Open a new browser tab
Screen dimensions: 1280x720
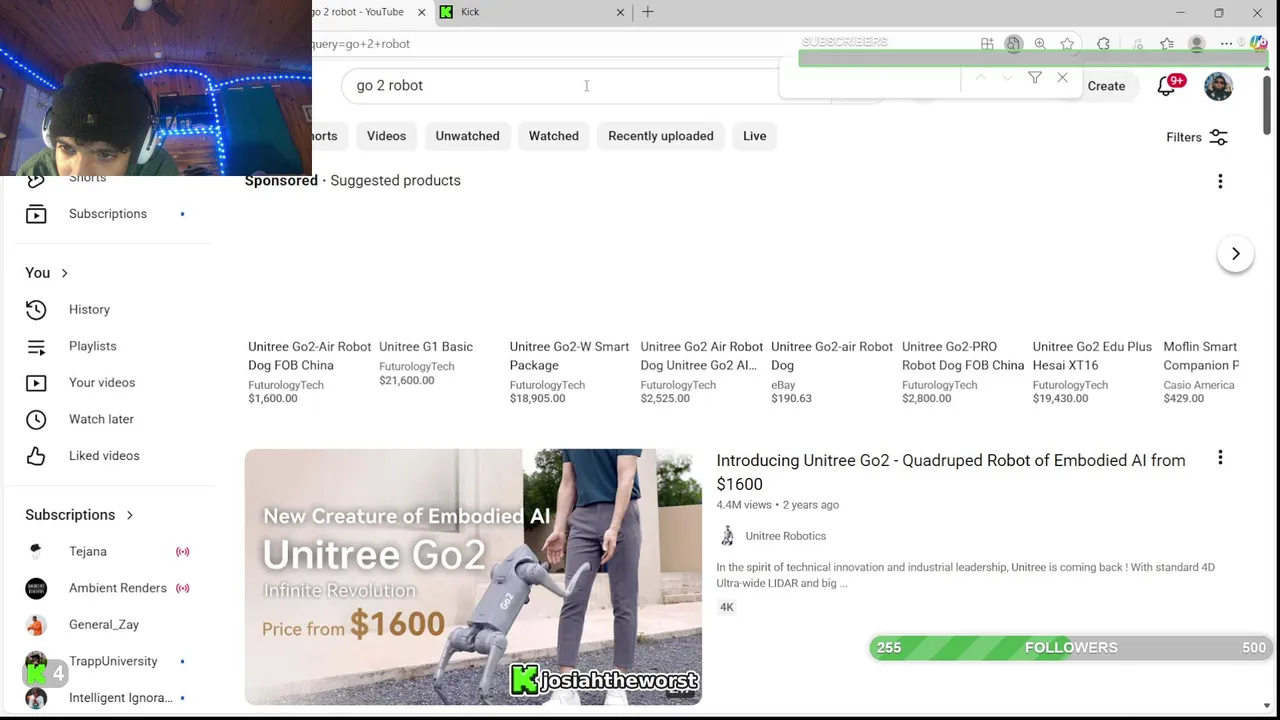648,12
